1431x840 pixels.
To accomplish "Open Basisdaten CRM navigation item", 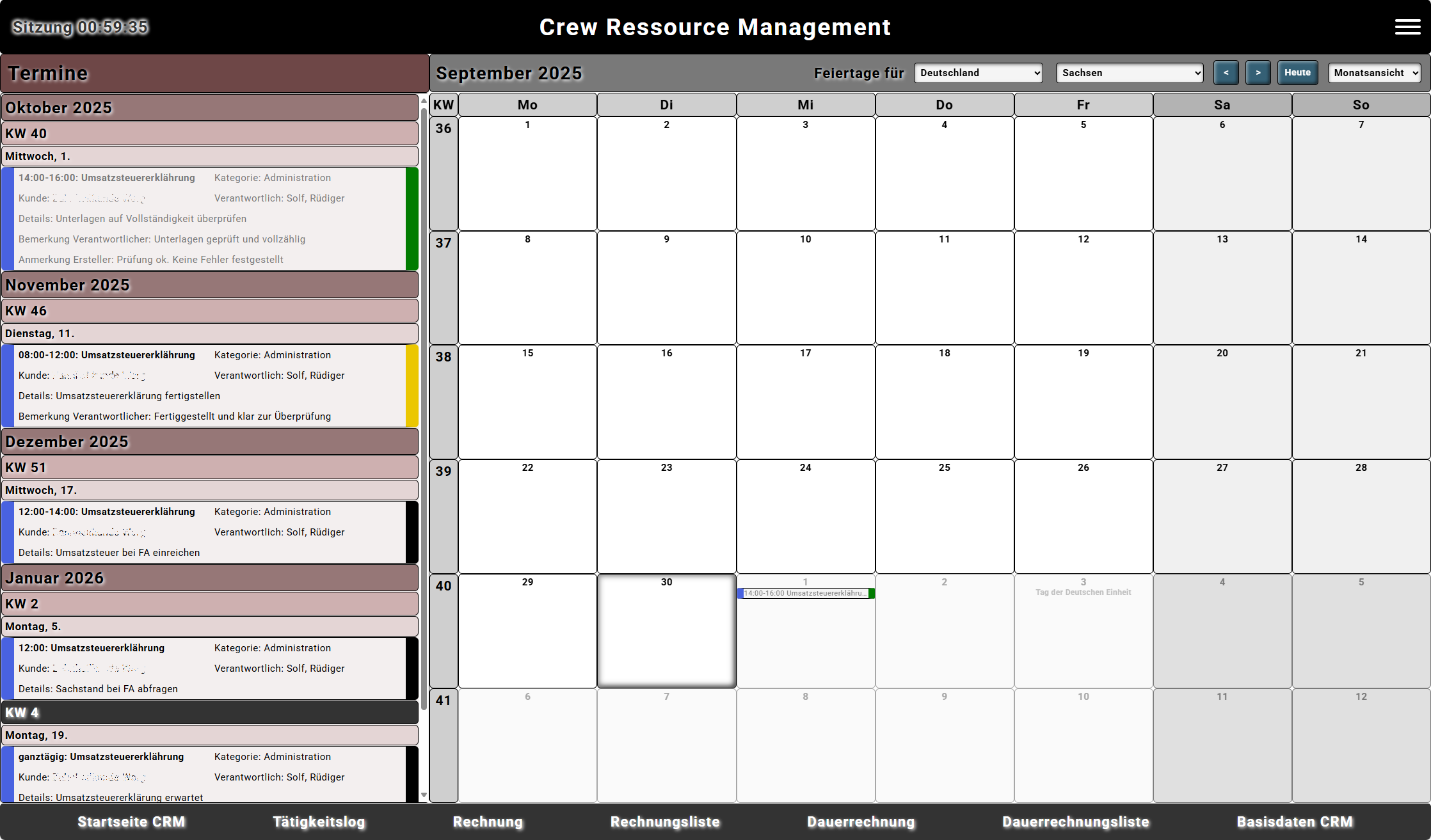I will click(1295, 822).
